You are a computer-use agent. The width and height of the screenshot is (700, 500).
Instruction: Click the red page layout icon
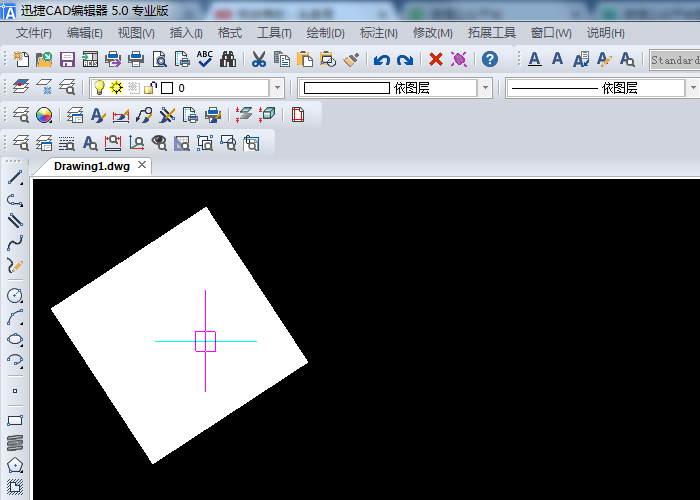(298, 115)
